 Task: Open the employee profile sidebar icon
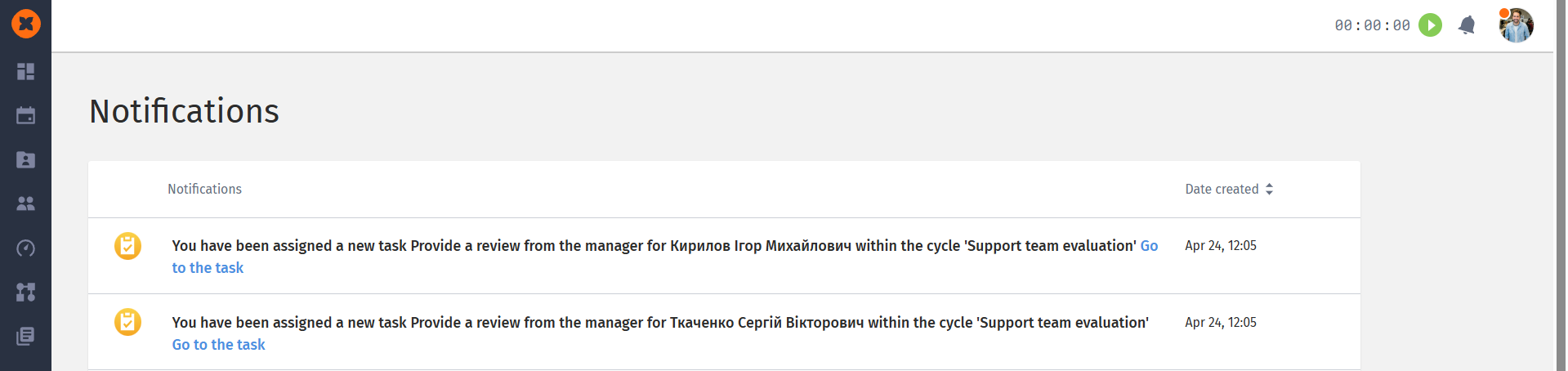[x=26, y=159]
